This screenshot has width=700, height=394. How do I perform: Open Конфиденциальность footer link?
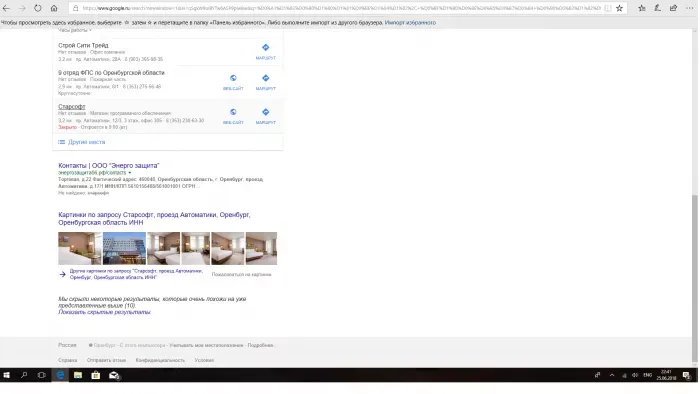point(160,360)
